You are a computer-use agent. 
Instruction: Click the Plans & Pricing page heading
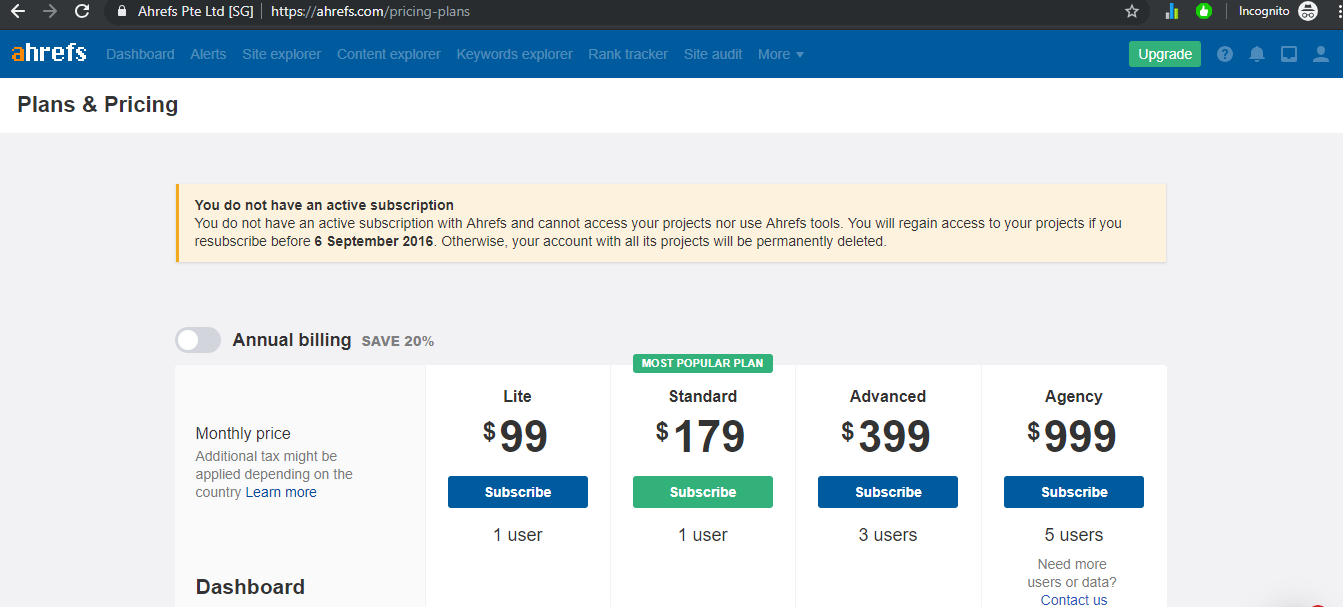[98, 104]
